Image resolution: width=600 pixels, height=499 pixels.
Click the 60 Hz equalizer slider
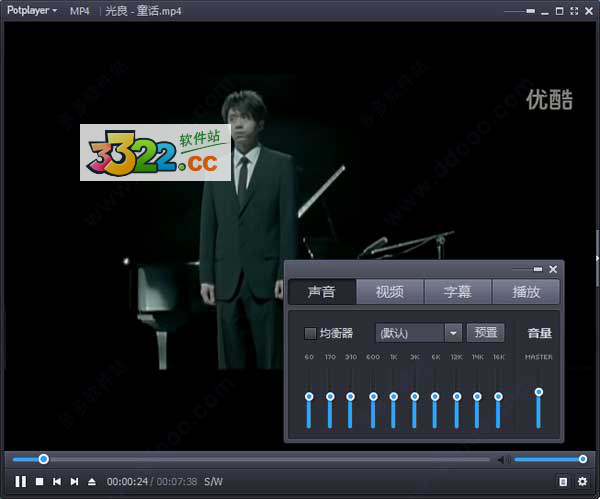pos(309,396)
